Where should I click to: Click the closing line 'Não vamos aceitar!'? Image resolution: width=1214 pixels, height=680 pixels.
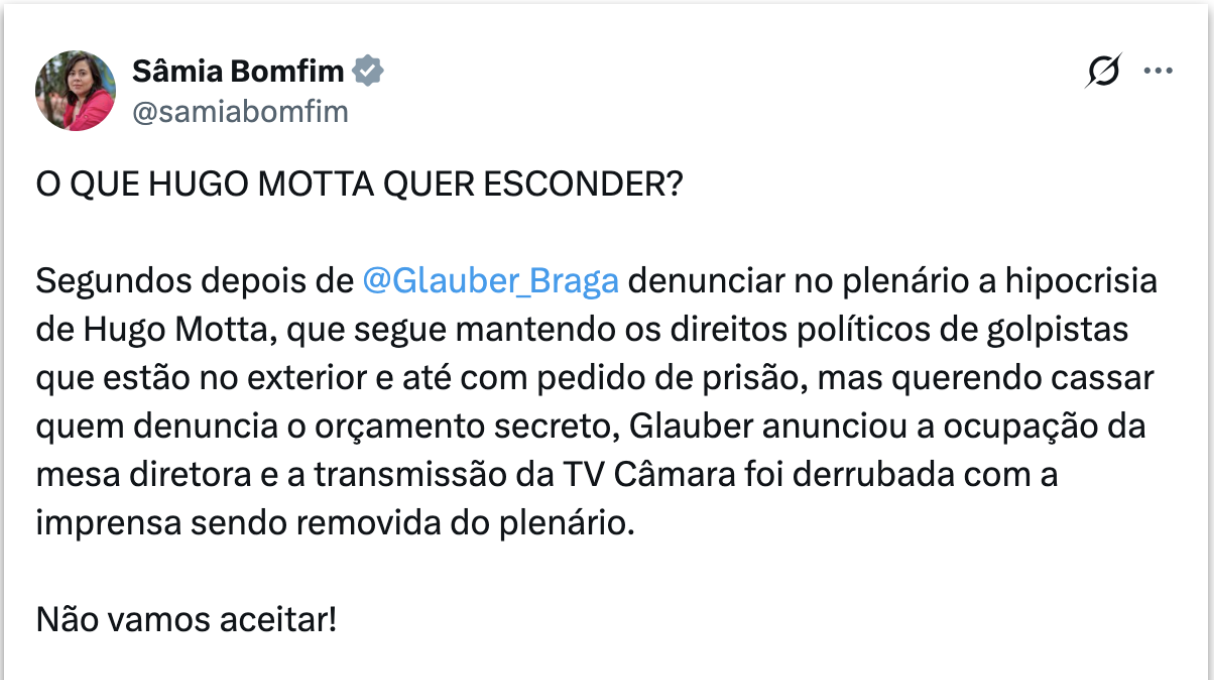click(186, 619)
